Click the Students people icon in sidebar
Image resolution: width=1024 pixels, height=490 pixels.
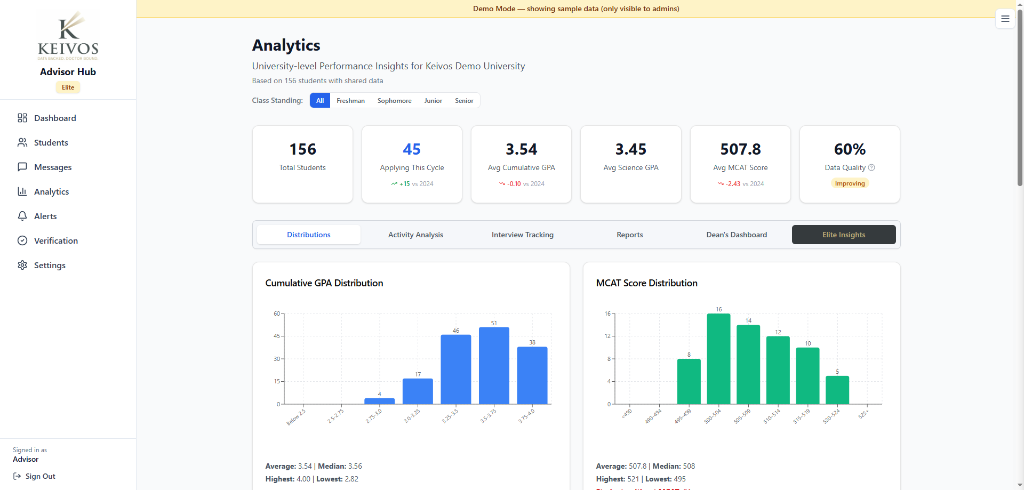tap(22, 142)
